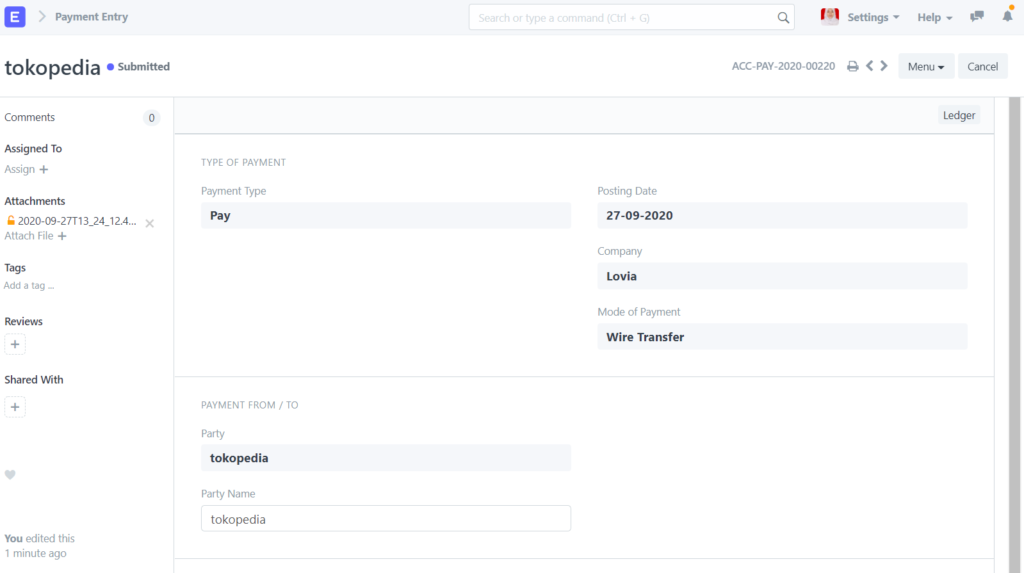Click the vertical page scrollbar
Screen dimensions: 1024x573
pos(1014,335)
